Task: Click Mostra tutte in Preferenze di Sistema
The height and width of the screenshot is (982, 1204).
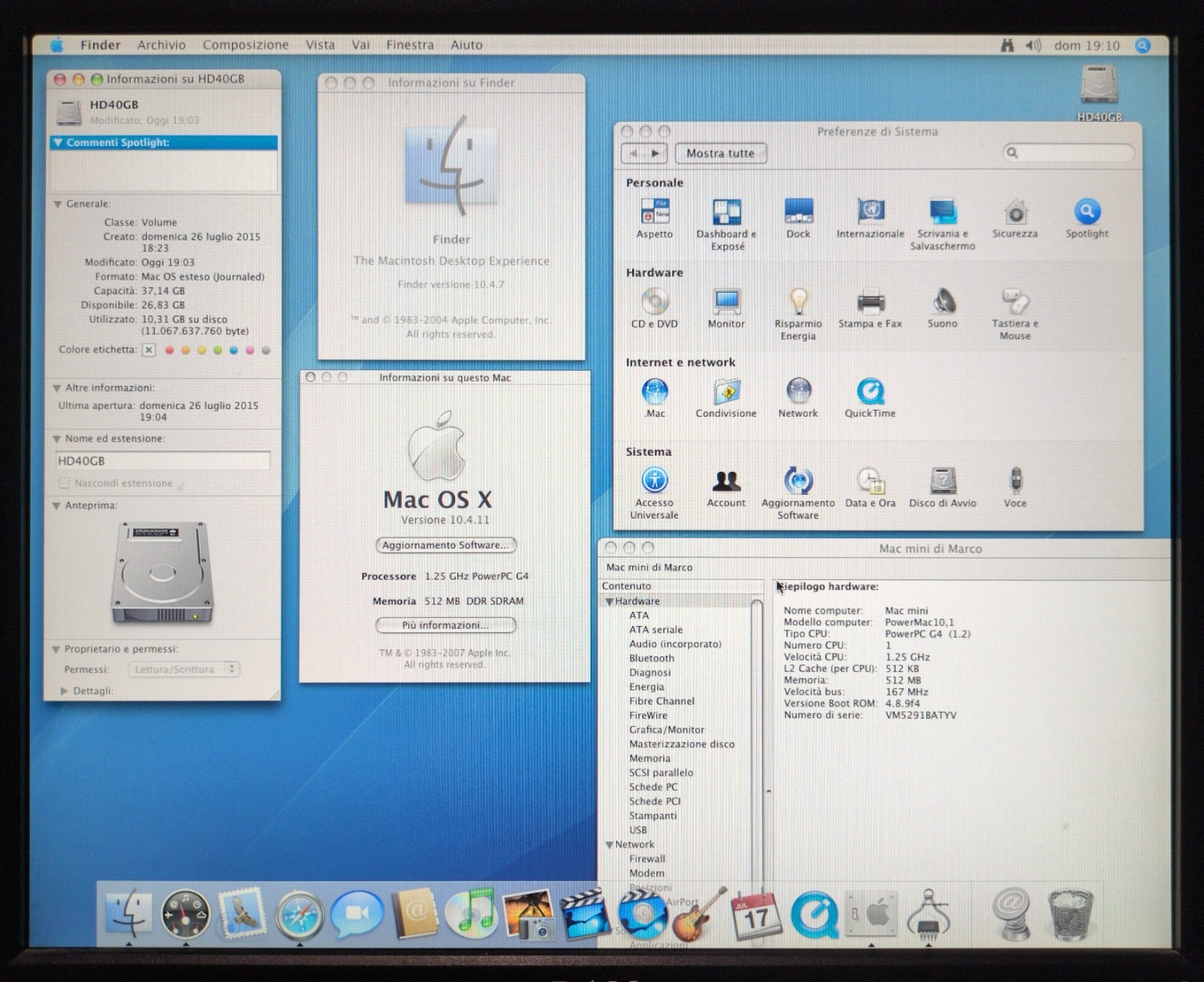Action: coord(720,154)
